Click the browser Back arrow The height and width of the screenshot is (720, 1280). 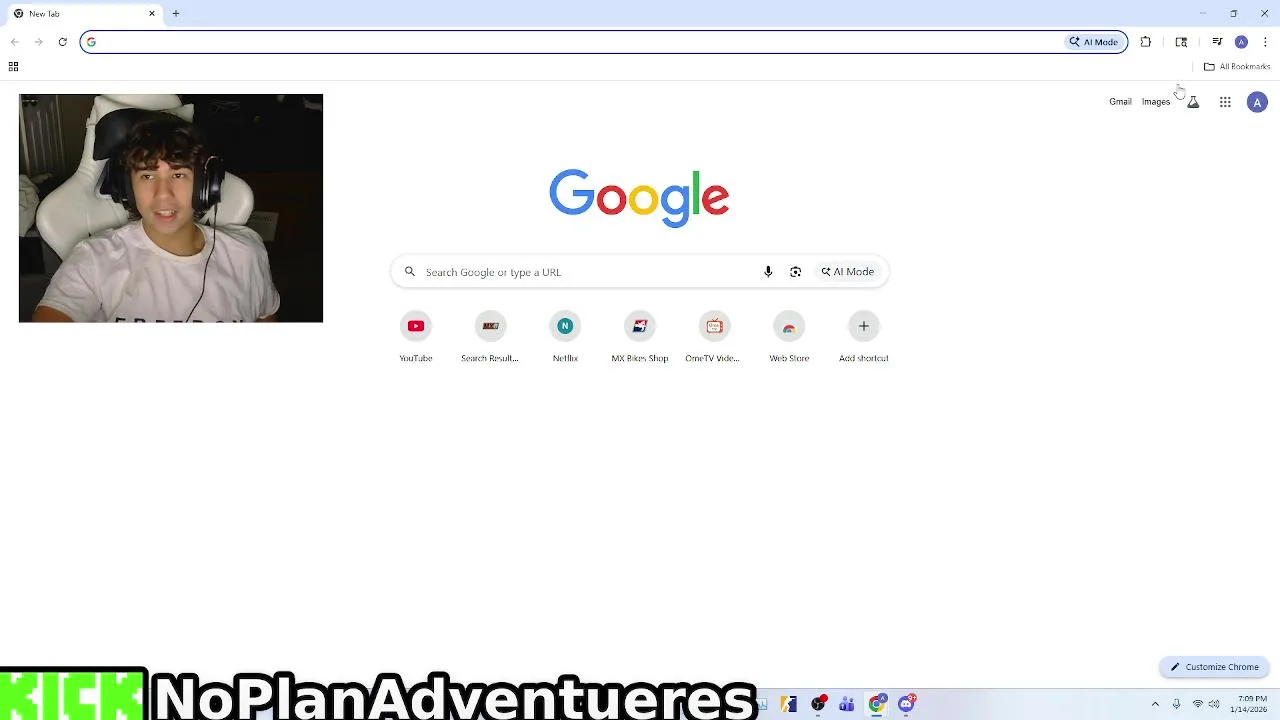tap(14, 42)
